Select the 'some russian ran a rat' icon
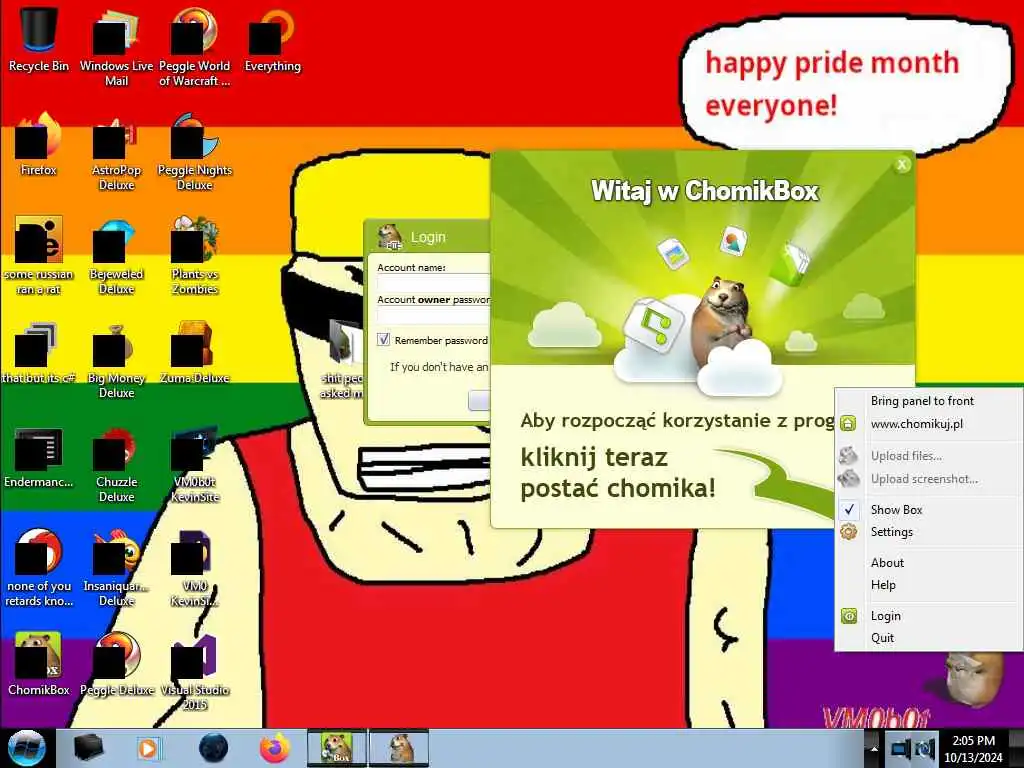Viewport: 1024px width, 768px height. (x=39, y=255)
